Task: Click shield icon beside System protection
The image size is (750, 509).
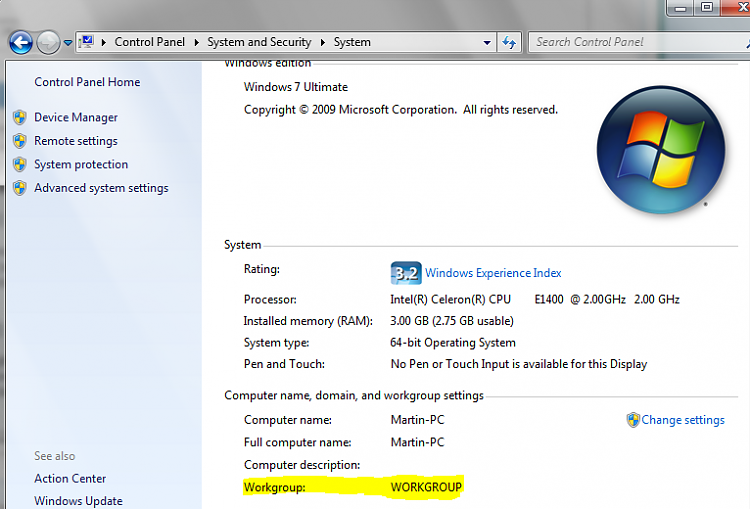Action: [x=20, y=164]
